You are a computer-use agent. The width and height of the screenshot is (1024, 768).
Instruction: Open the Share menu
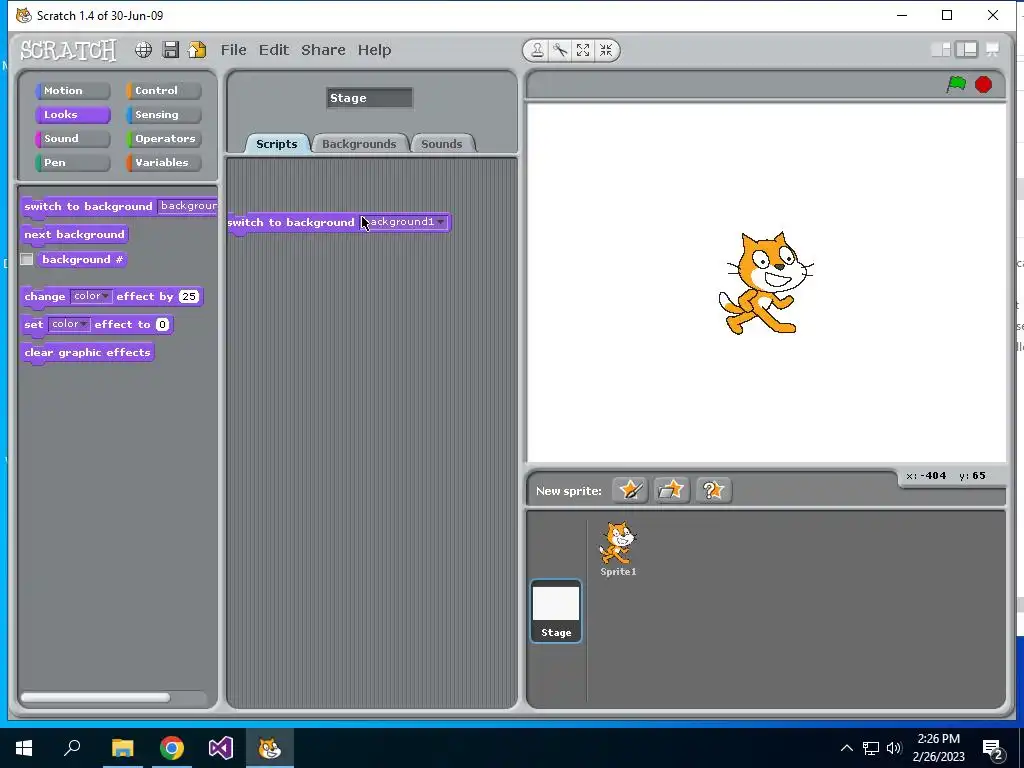pyautogui.click(x=323, y=50)
